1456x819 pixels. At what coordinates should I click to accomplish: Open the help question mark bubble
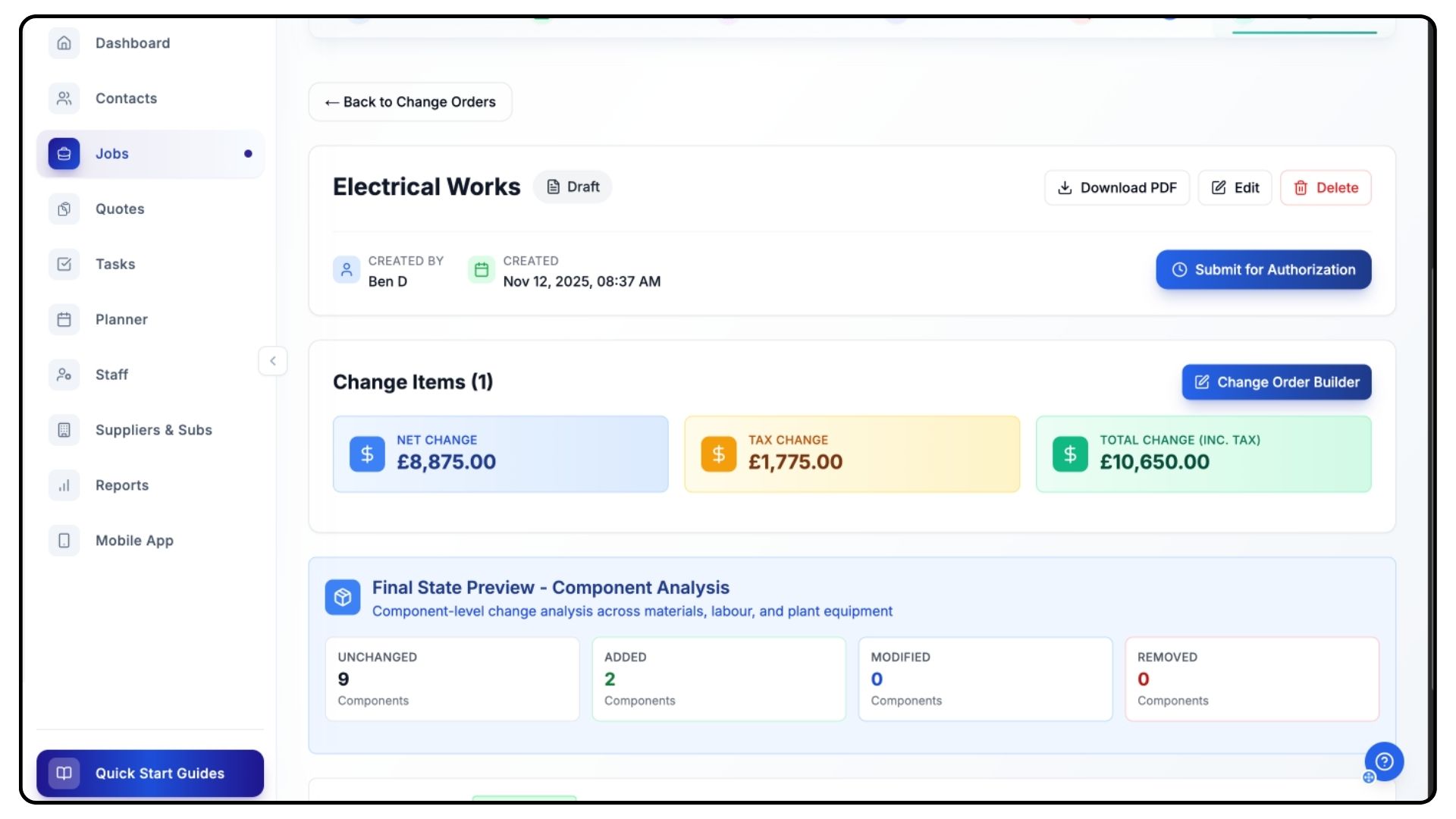tap(1384, 761)
